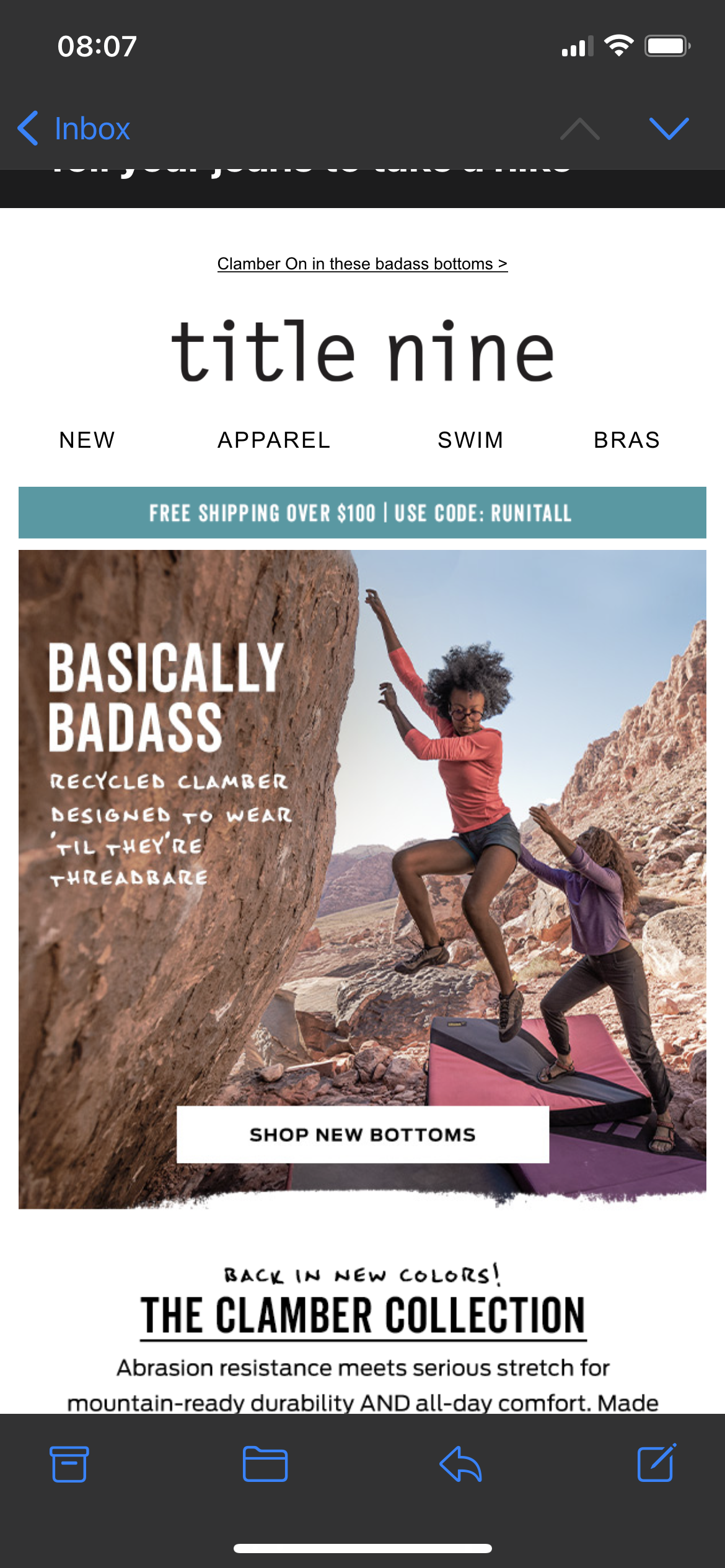Click Shop New Bottoms button
725x1568 pixels.
tap(362, 1135)
